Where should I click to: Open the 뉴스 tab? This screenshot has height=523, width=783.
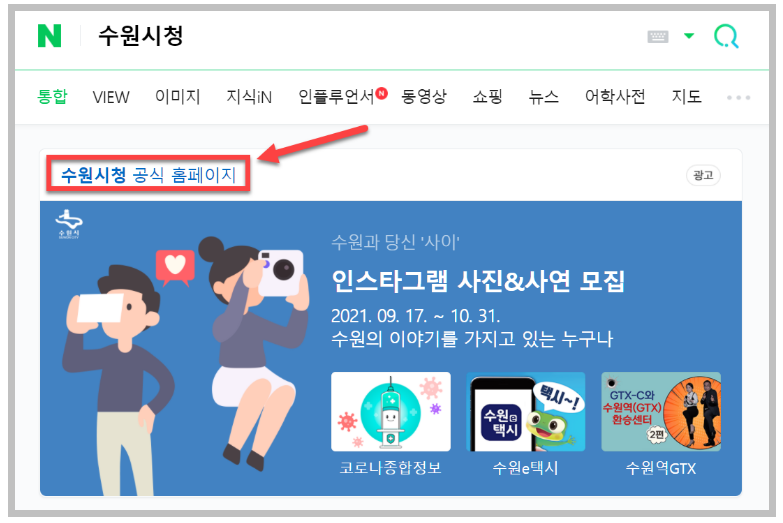(544, 96)
